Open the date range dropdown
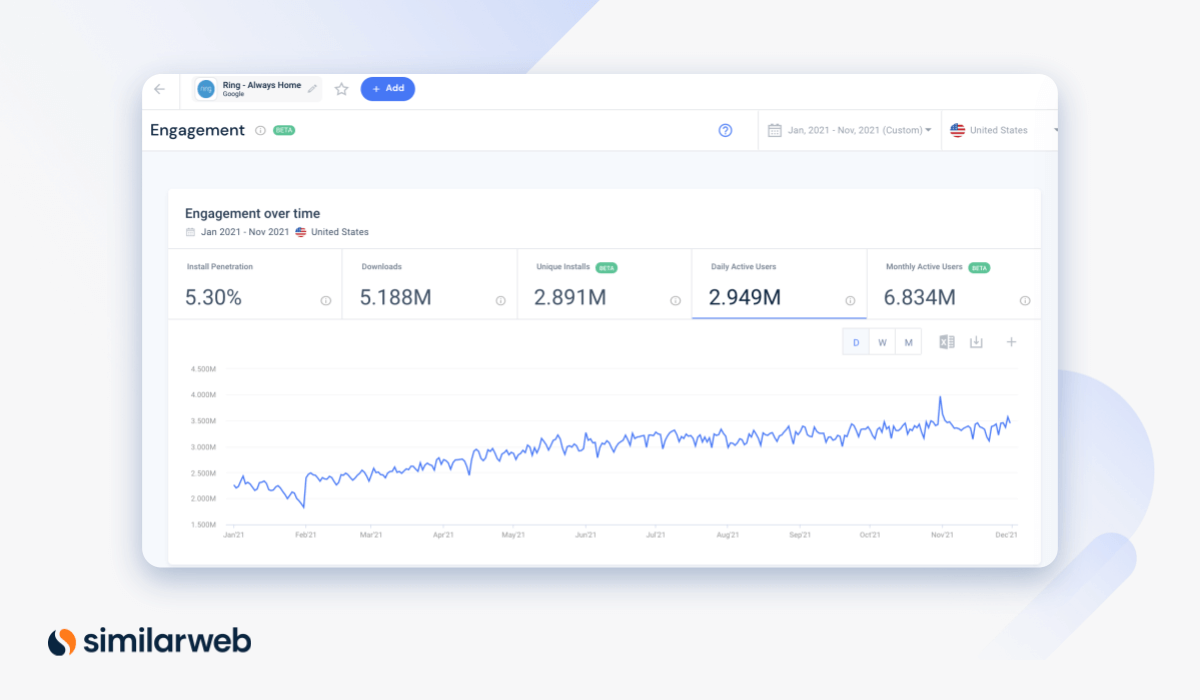Viewport: 1200px width, 700px height. (x=850, y=130)
